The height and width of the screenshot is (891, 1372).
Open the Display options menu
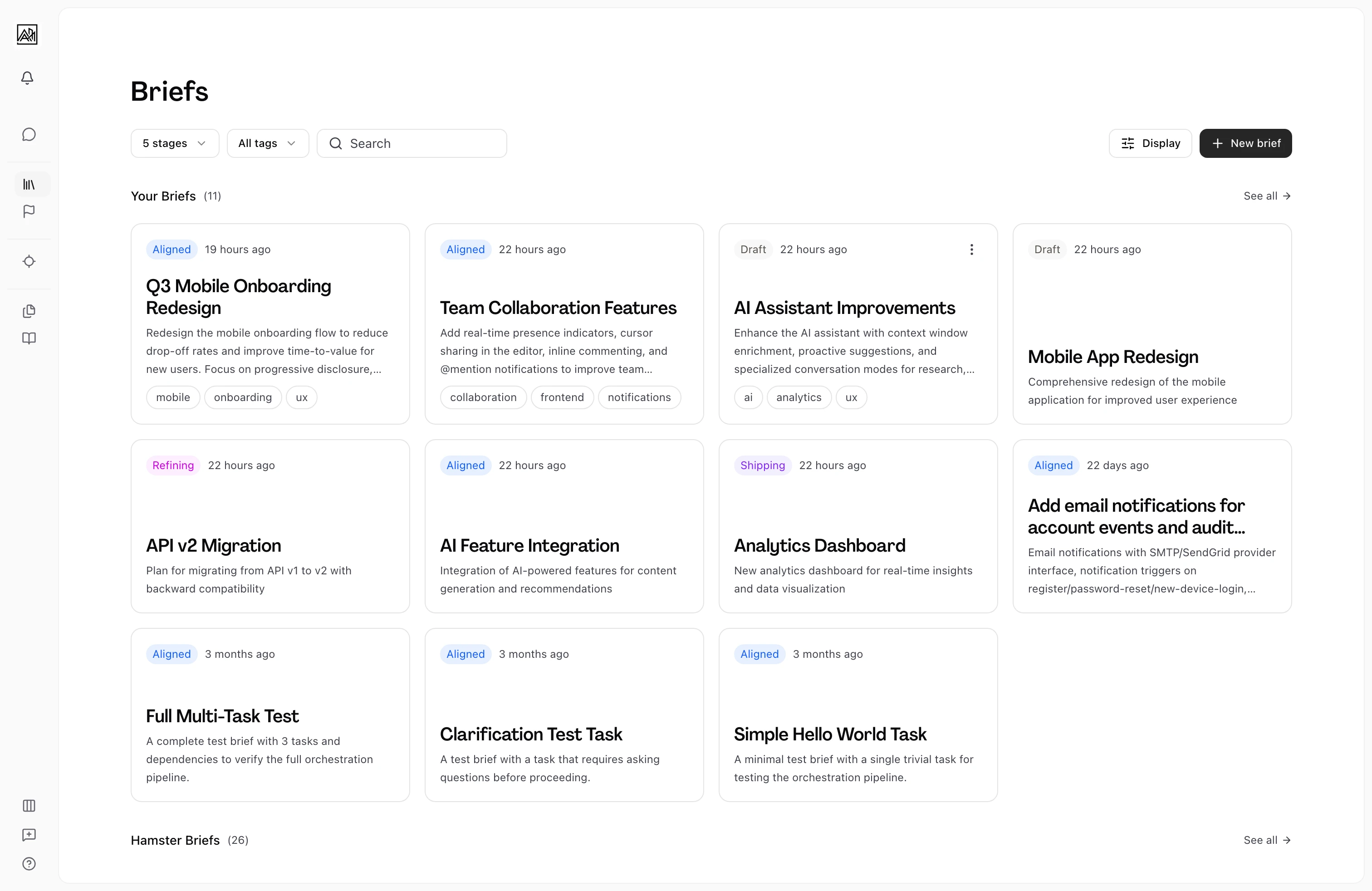pos(1150,143)
